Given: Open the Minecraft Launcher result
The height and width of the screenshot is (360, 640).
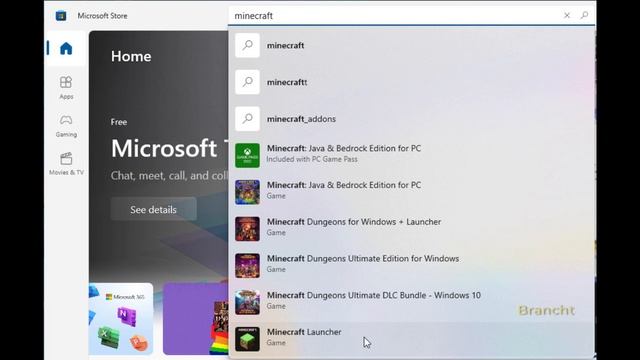Looking at the screenshot, I should 411,339.
